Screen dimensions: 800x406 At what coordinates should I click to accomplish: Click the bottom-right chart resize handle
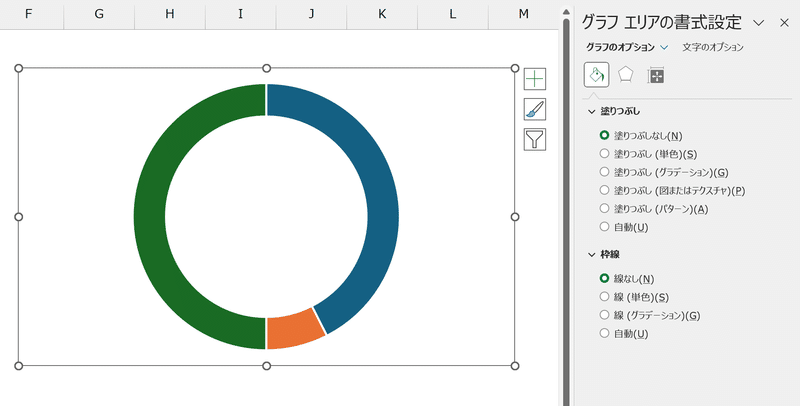click(515, 366)
